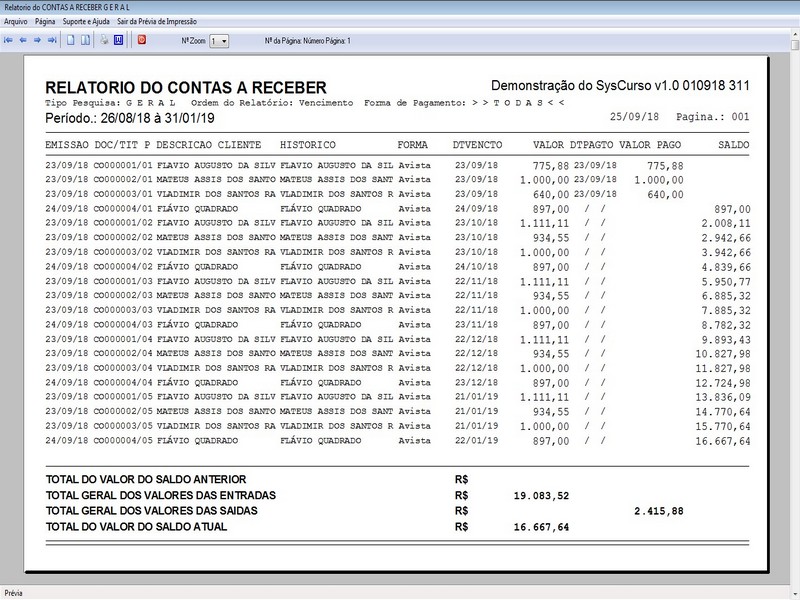The width and height of the screenshot is (800, 600).
Task: Open Suporte e Ajuda menu
Action: click(86, 21)
